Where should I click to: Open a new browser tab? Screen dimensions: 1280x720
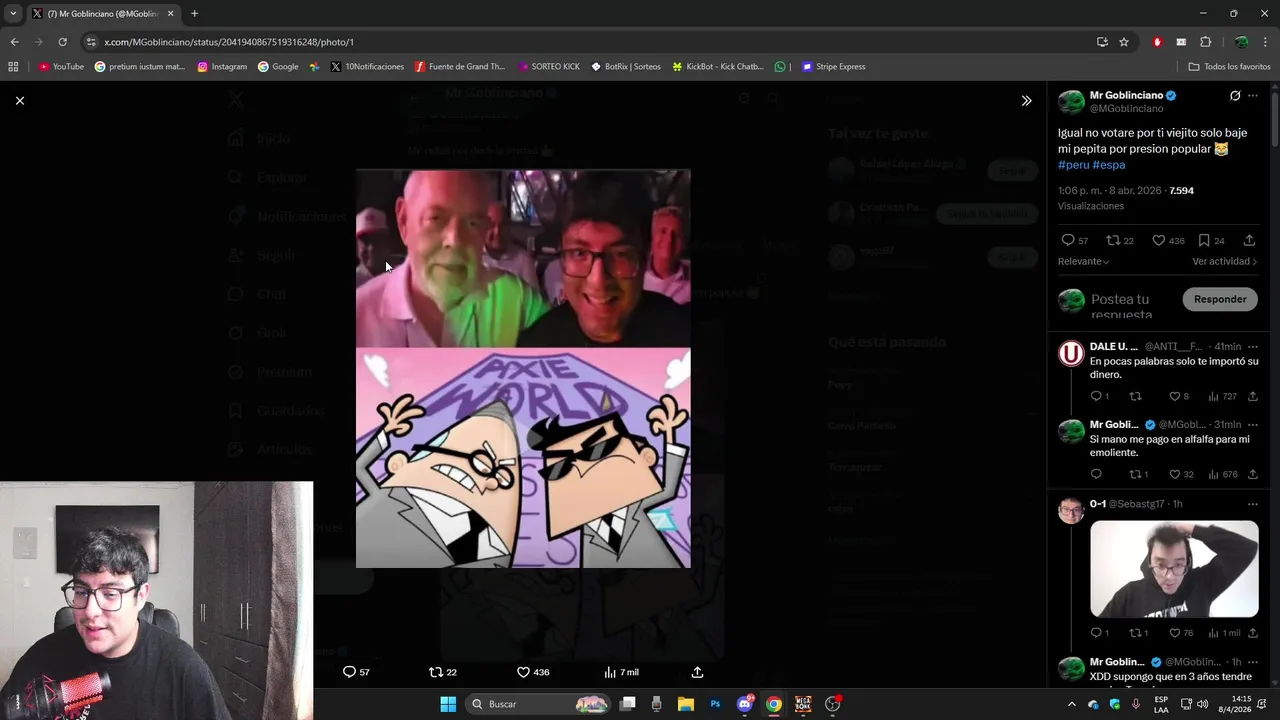coord(194,13)
